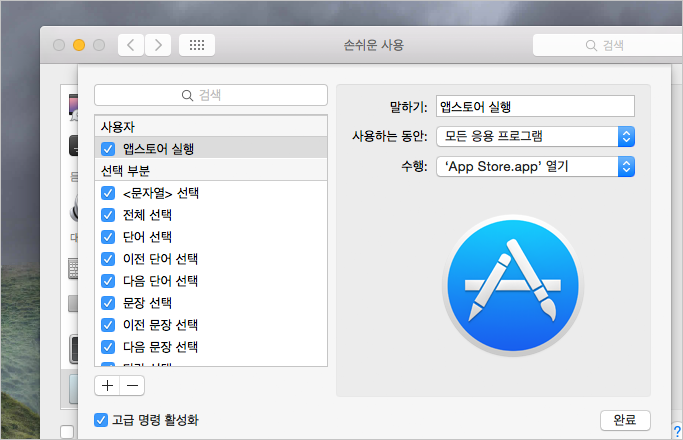Toggle the 이전 단어 선택 checkbox
Image resolution: width=683 pixels, height=440 pixels.
tap(108, 259)
